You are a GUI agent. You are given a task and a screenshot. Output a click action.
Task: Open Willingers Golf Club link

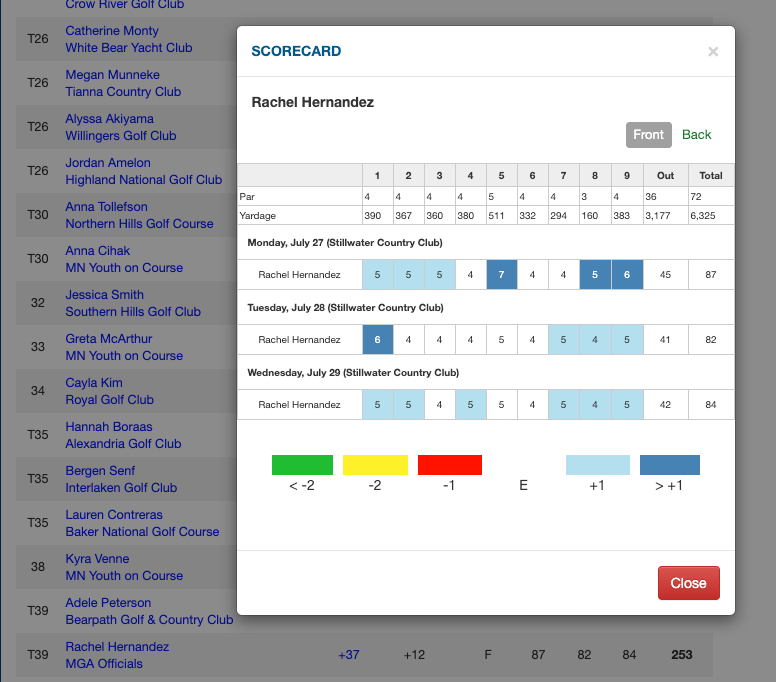(121, 136)
